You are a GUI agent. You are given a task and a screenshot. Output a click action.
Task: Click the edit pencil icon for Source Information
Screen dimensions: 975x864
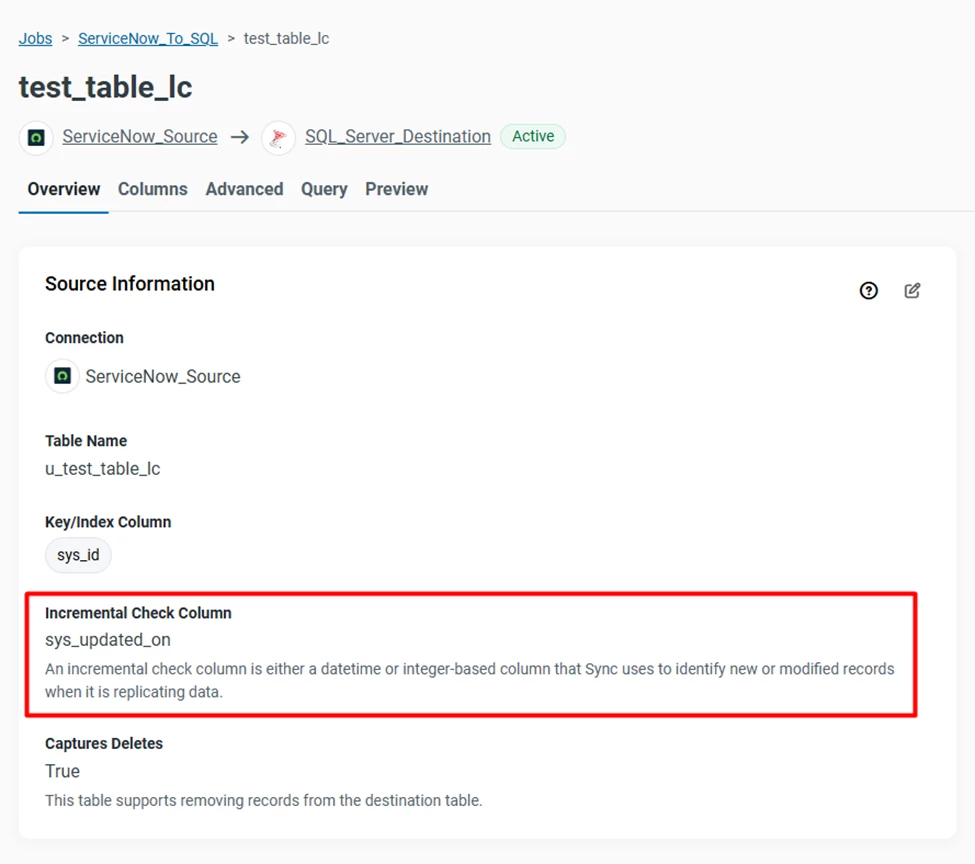coord(912,290)
